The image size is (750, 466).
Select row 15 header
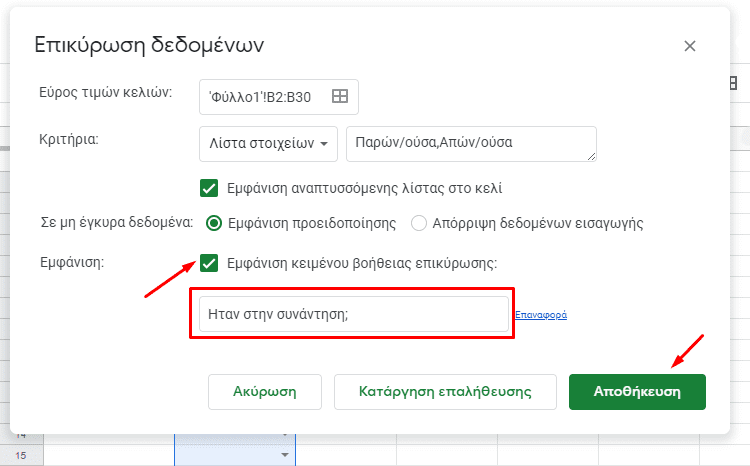[x=21, y=455]
